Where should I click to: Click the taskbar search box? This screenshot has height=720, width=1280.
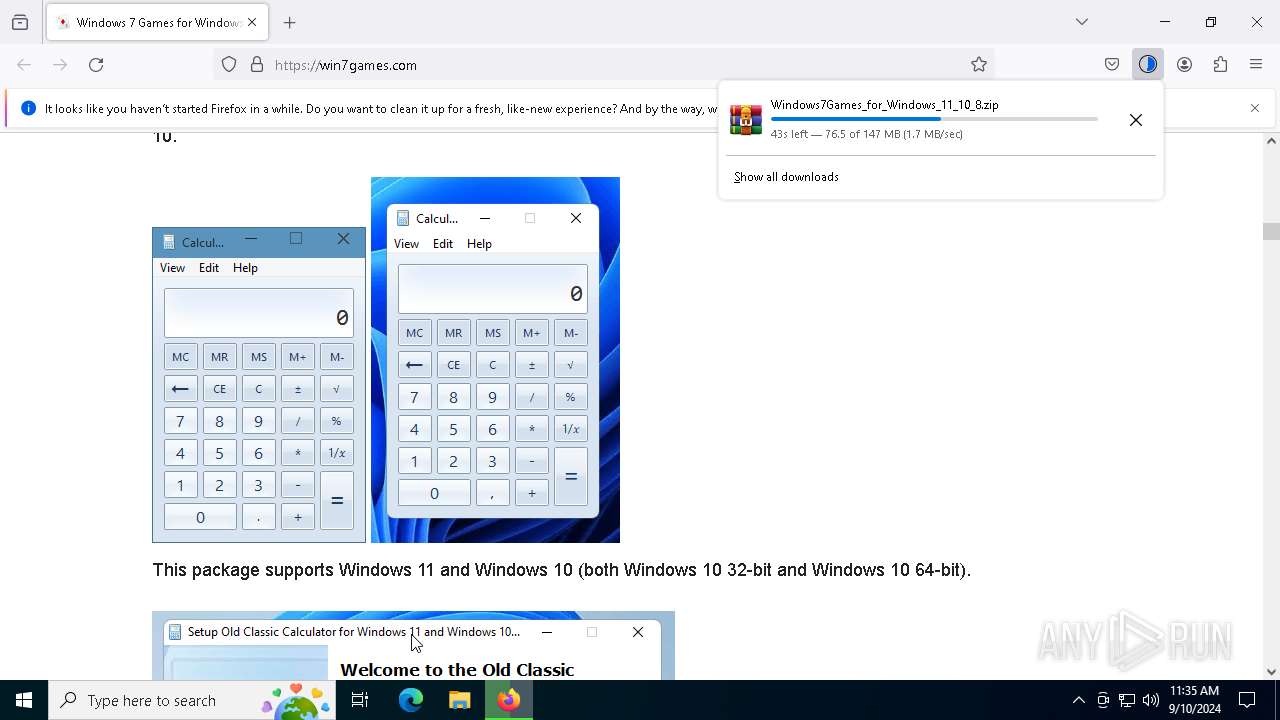click(x=192, y=700)
